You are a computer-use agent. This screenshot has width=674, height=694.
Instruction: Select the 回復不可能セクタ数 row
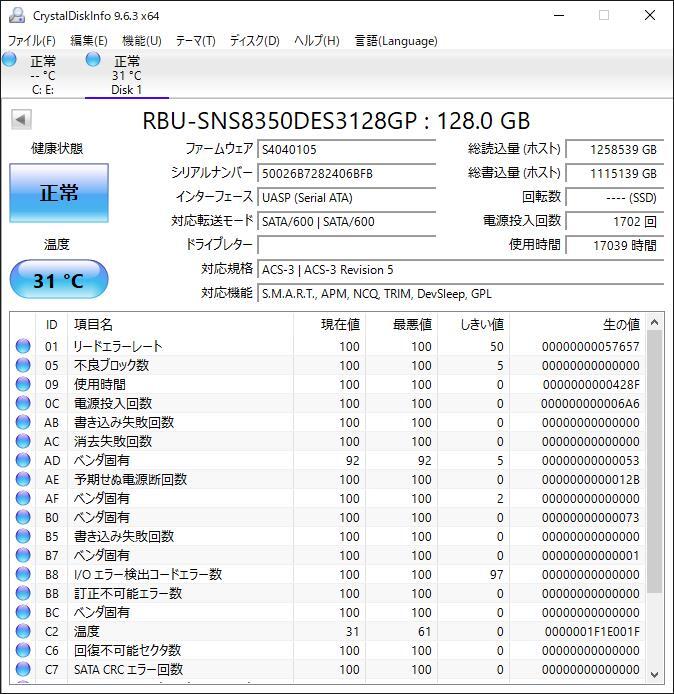327,651
